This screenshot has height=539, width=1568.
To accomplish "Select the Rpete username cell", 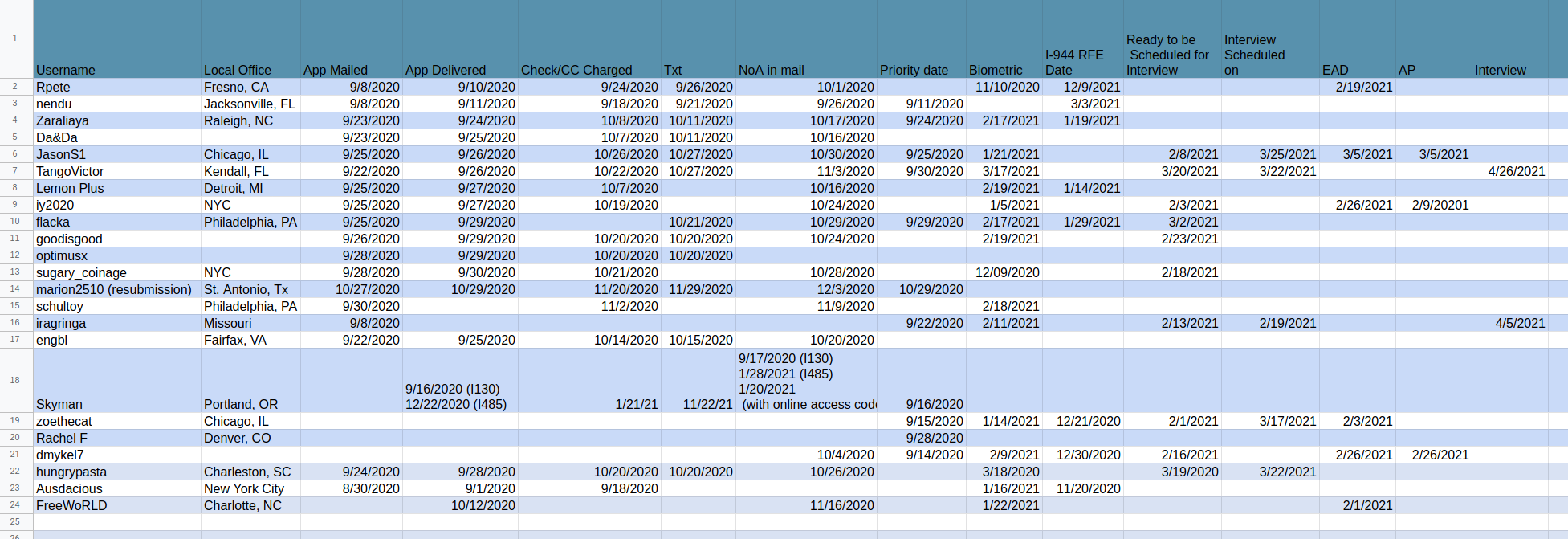I will [117, 87].
